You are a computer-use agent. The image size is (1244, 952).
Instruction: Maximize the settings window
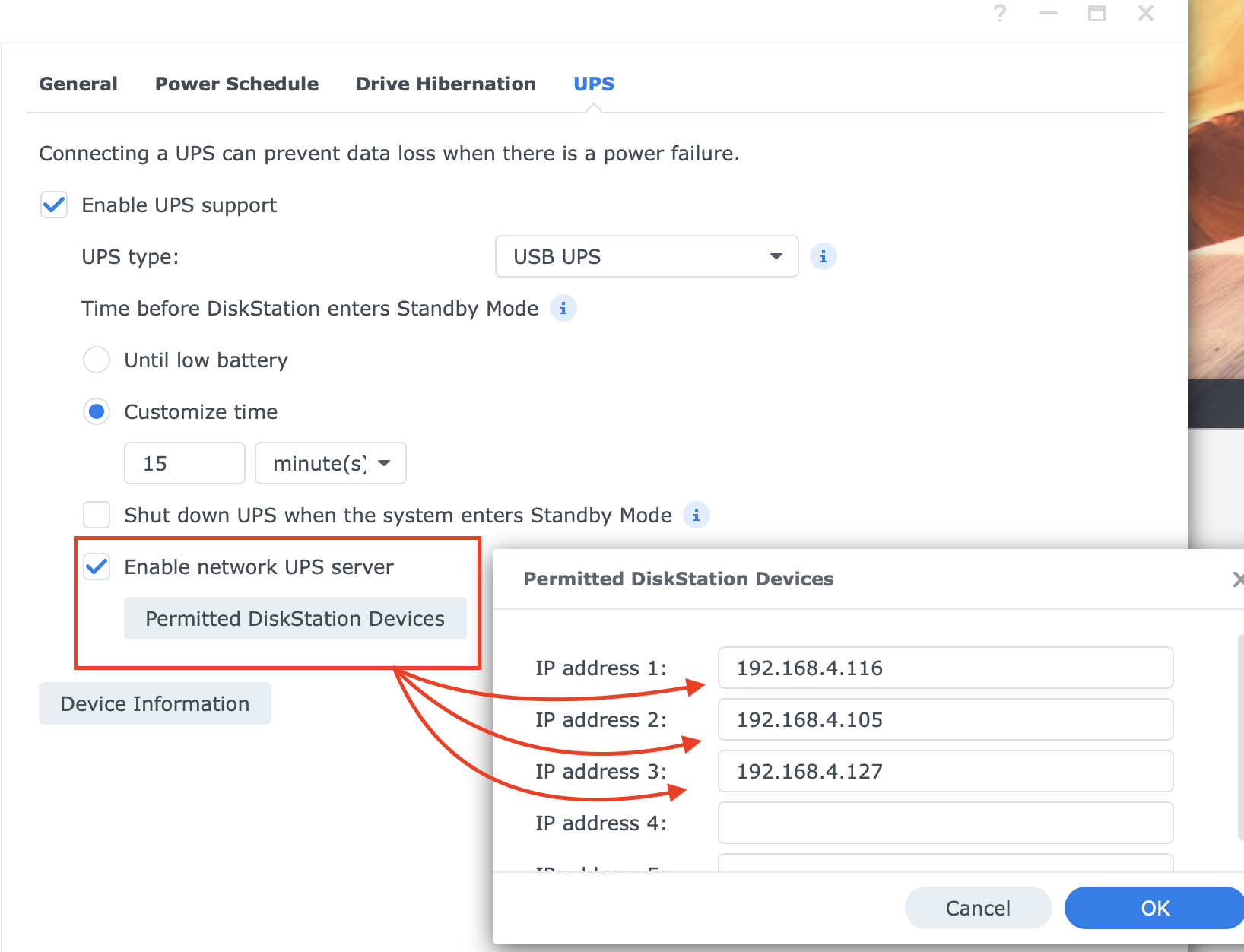click(1097, 13)
